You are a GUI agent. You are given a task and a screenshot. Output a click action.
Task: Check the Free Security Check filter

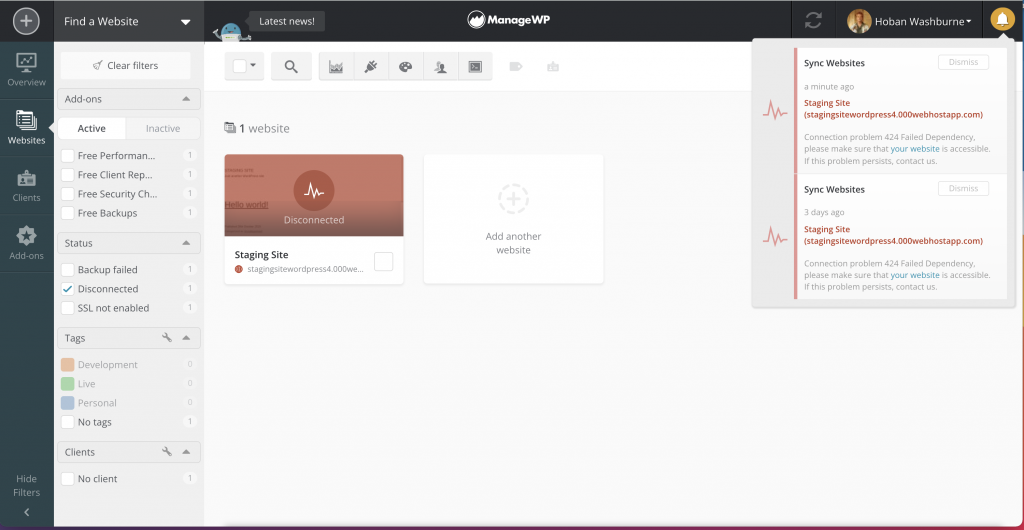coord(67,194)
